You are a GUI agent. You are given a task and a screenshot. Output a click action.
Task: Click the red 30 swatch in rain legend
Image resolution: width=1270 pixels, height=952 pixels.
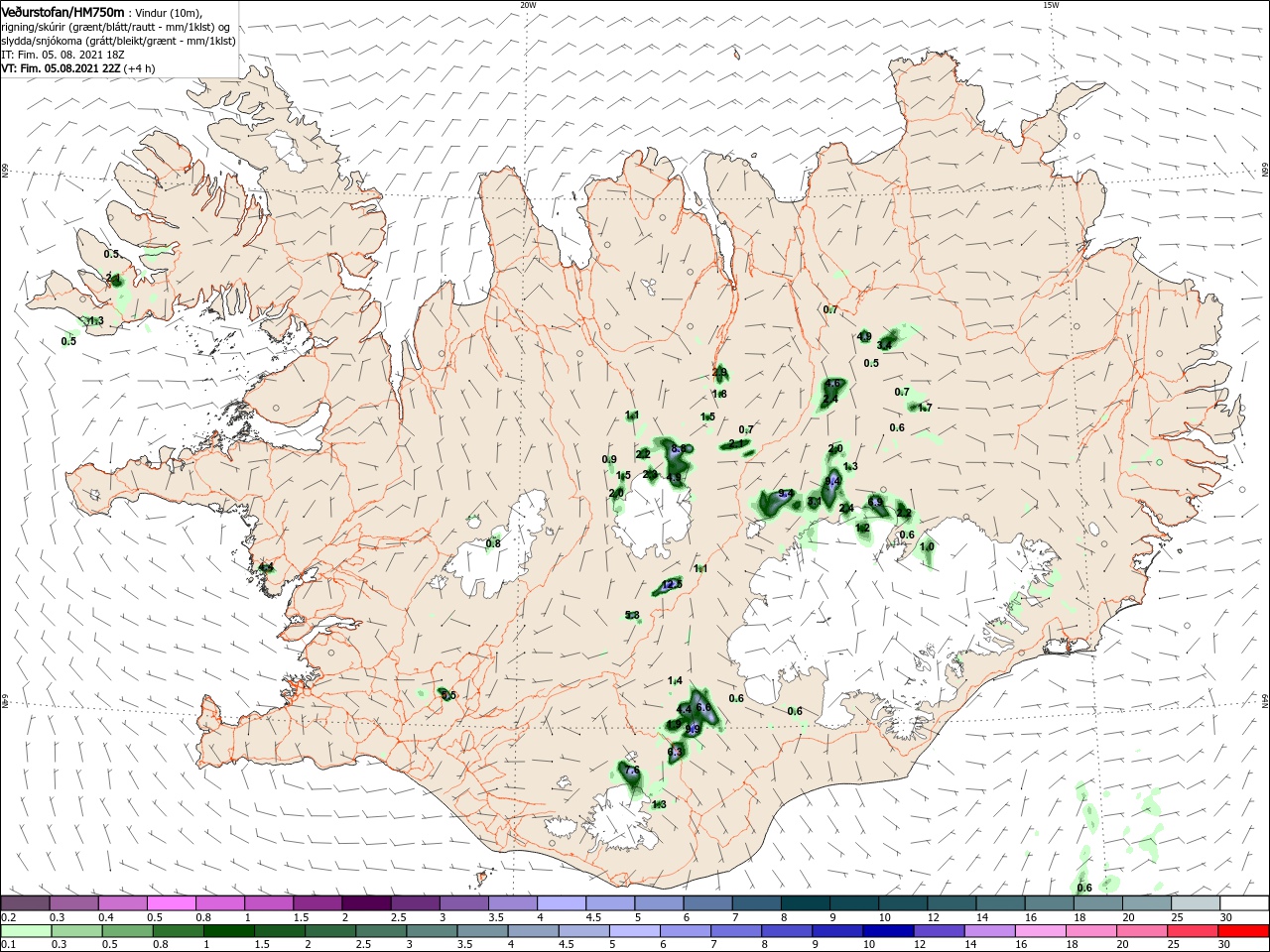1243,931
